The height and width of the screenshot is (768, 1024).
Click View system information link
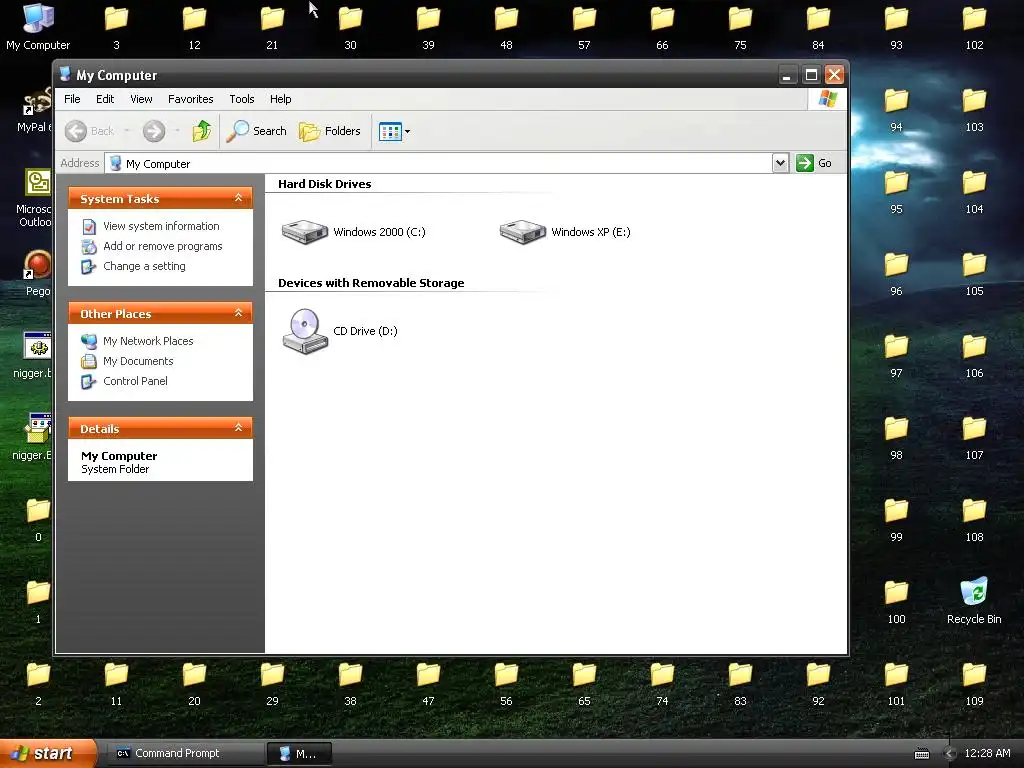pyautogui.click(x=161, y=226)
